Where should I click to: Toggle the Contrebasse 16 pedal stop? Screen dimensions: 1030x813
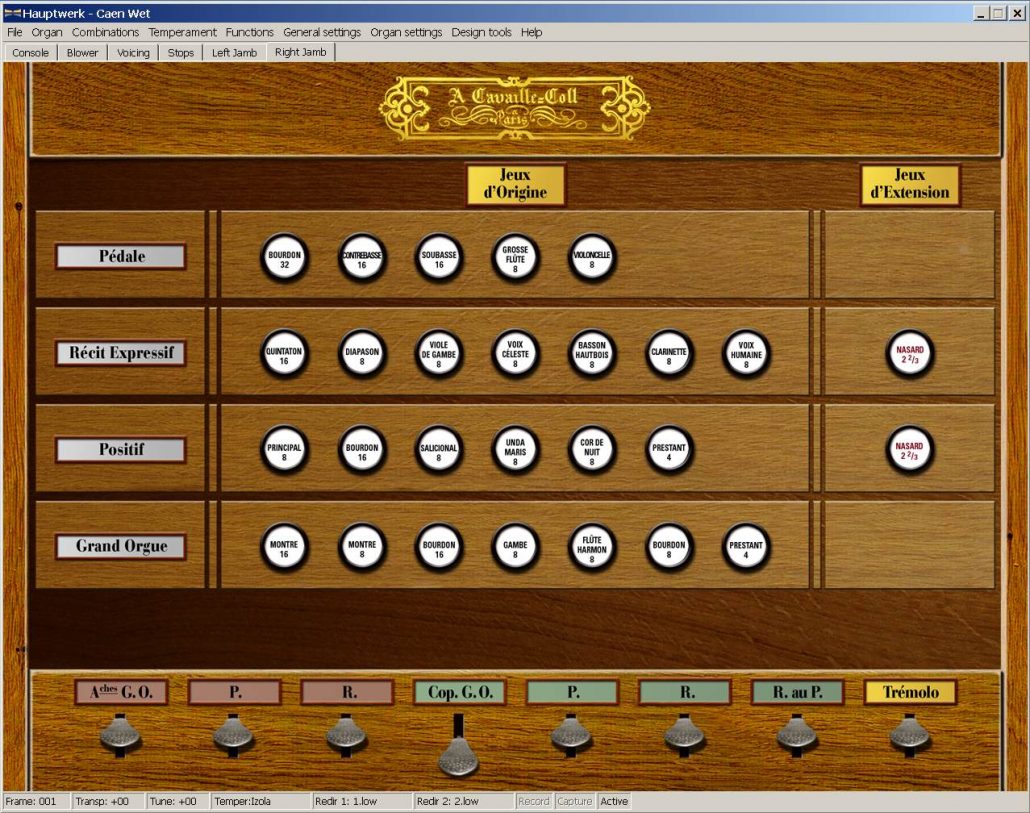(362, 258)
